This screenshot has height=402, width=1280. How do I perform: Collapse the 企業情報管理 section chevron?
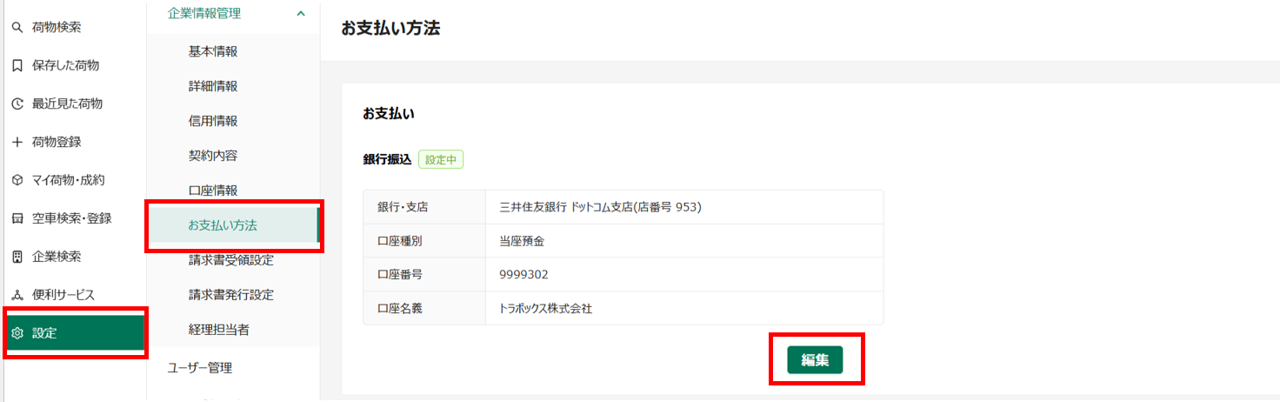click(301, 13)
